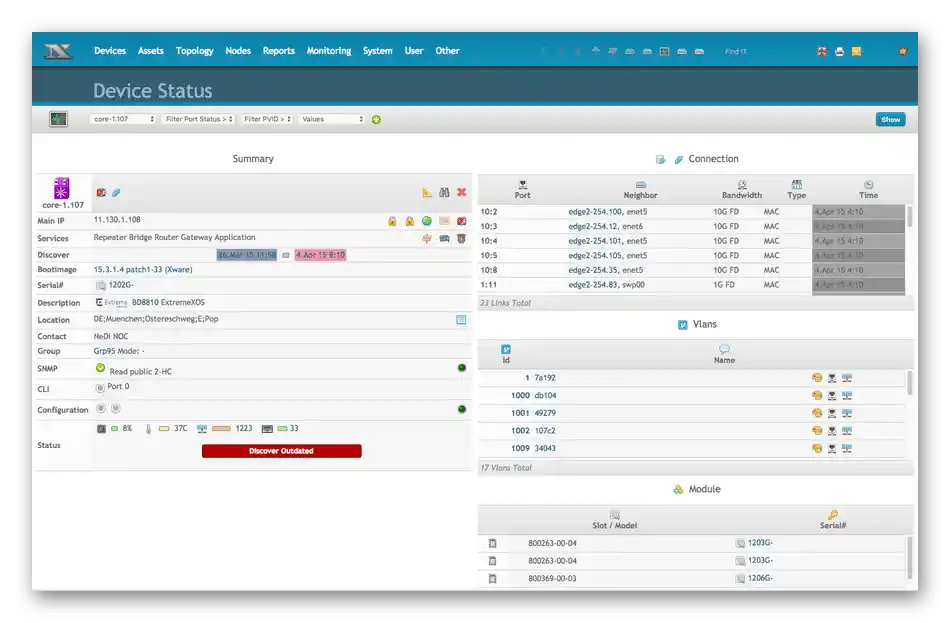Click the shield icon in Services row
The width and height of the screenshot is (950, 623).
461,239
